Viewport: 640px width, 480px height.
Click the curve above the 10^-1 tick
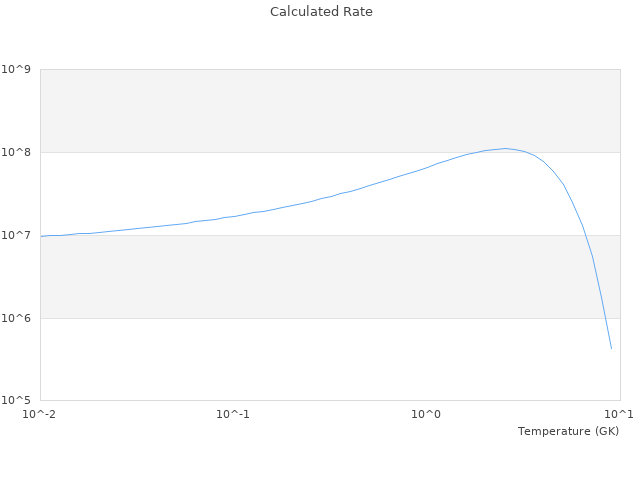[233, 216]
